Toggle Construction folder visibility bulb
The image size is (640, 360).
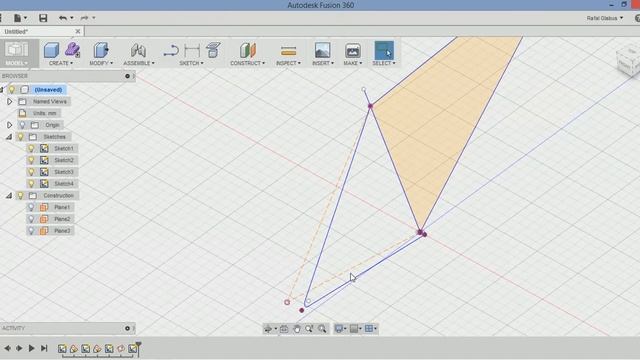(x=20, y=196)
